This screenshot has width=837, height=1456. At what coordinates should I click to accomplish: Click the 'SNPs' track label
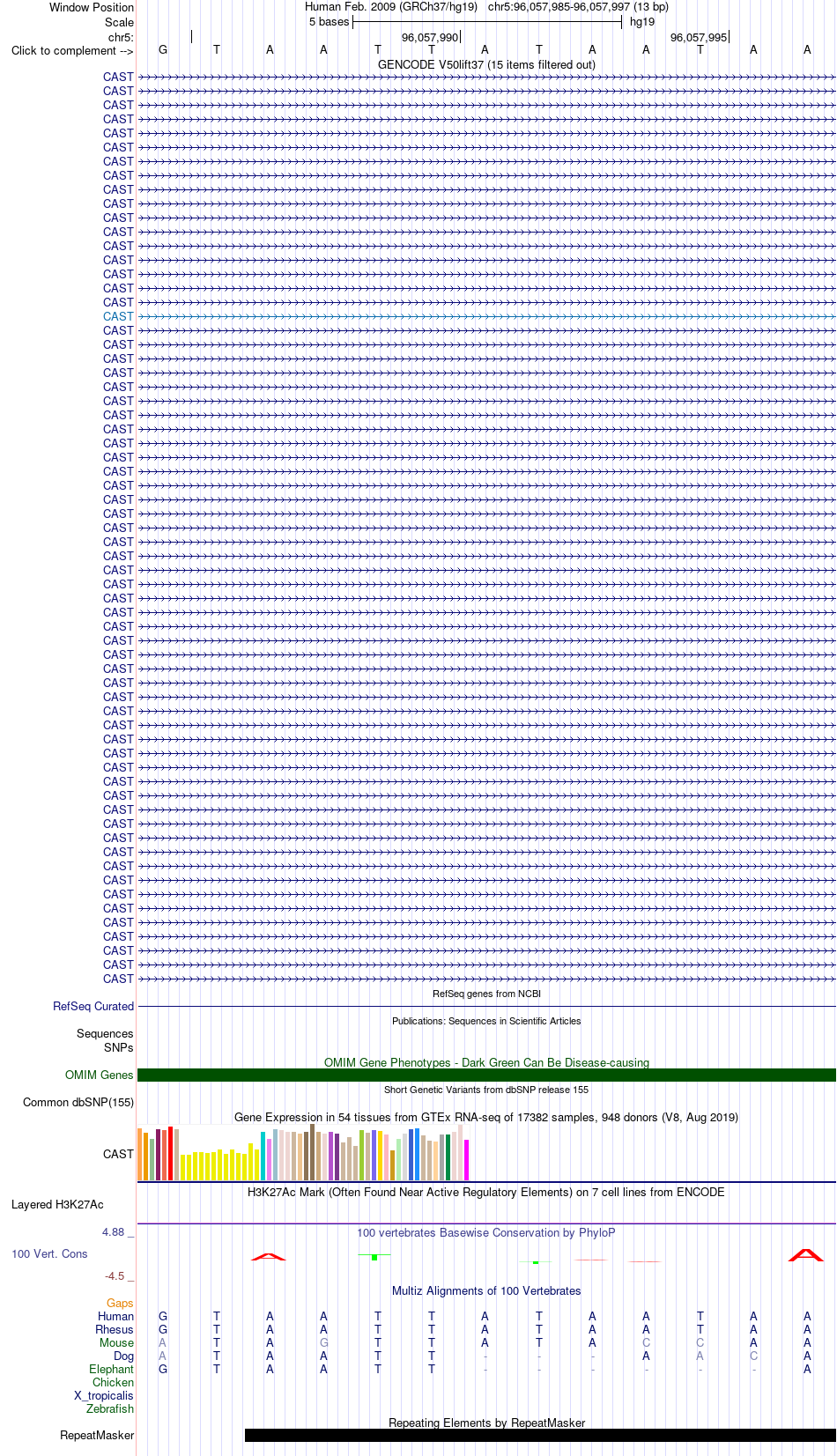click(118, 1047)
